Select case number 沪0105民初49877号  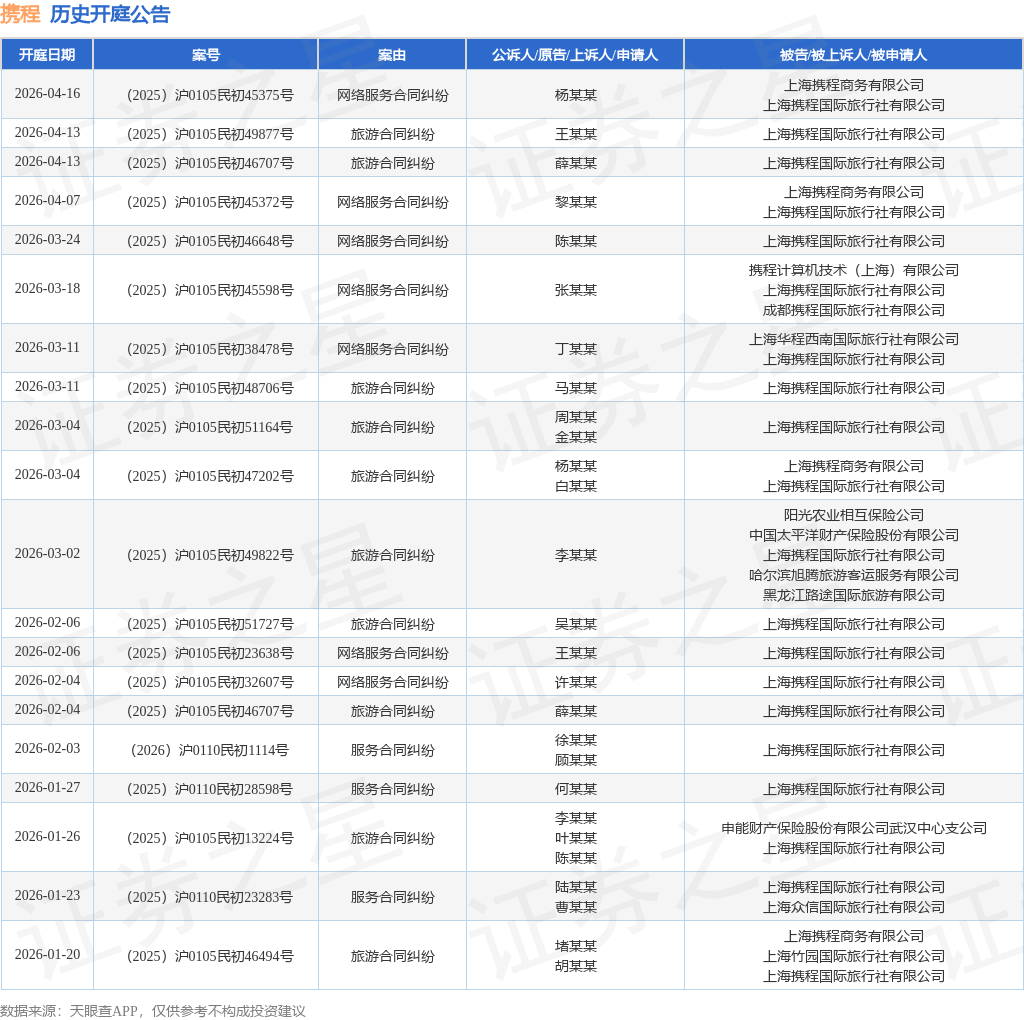click(x=210, y=135)
